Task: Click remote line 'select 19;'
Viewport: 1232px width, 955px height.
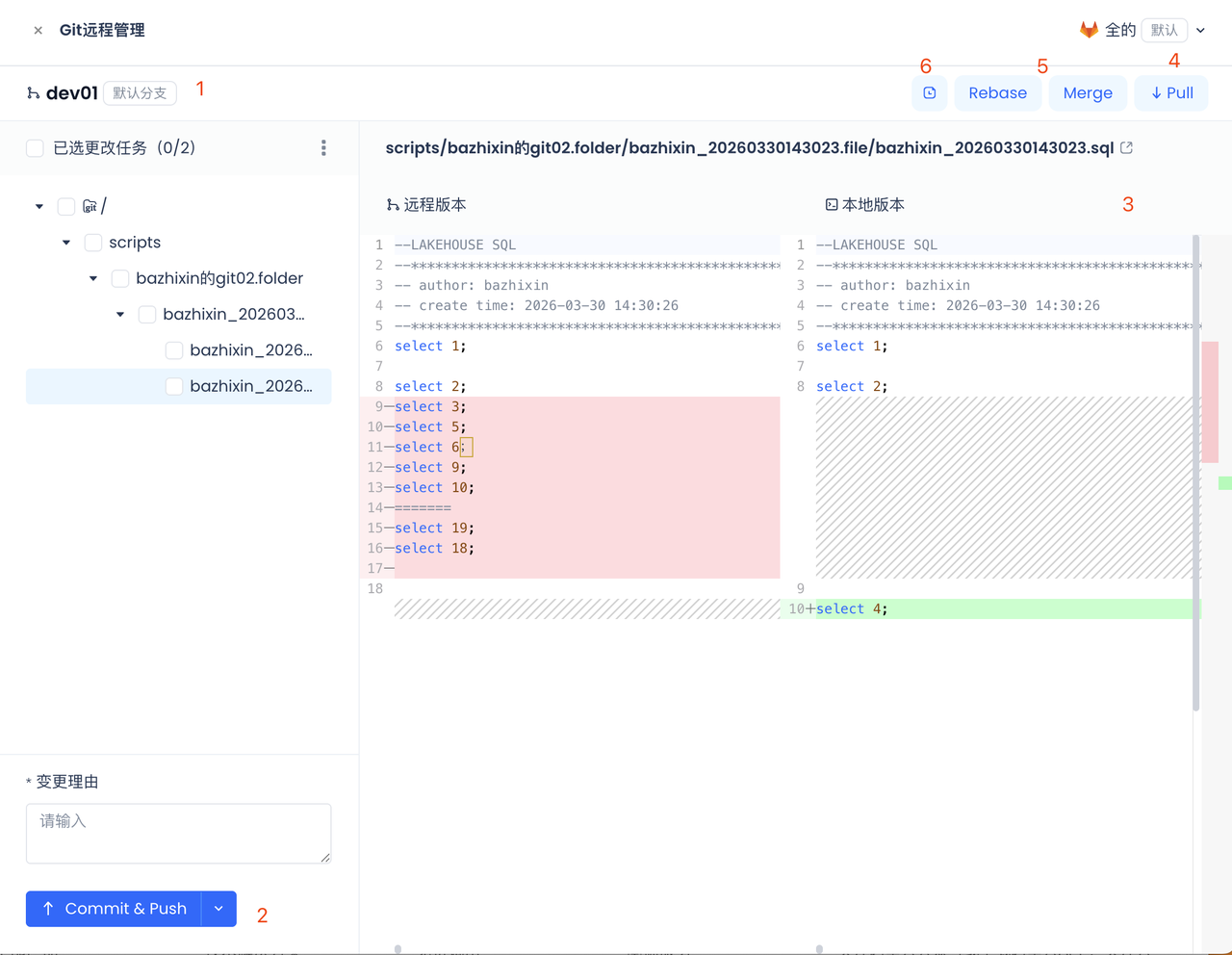Action: pos(434,528)
